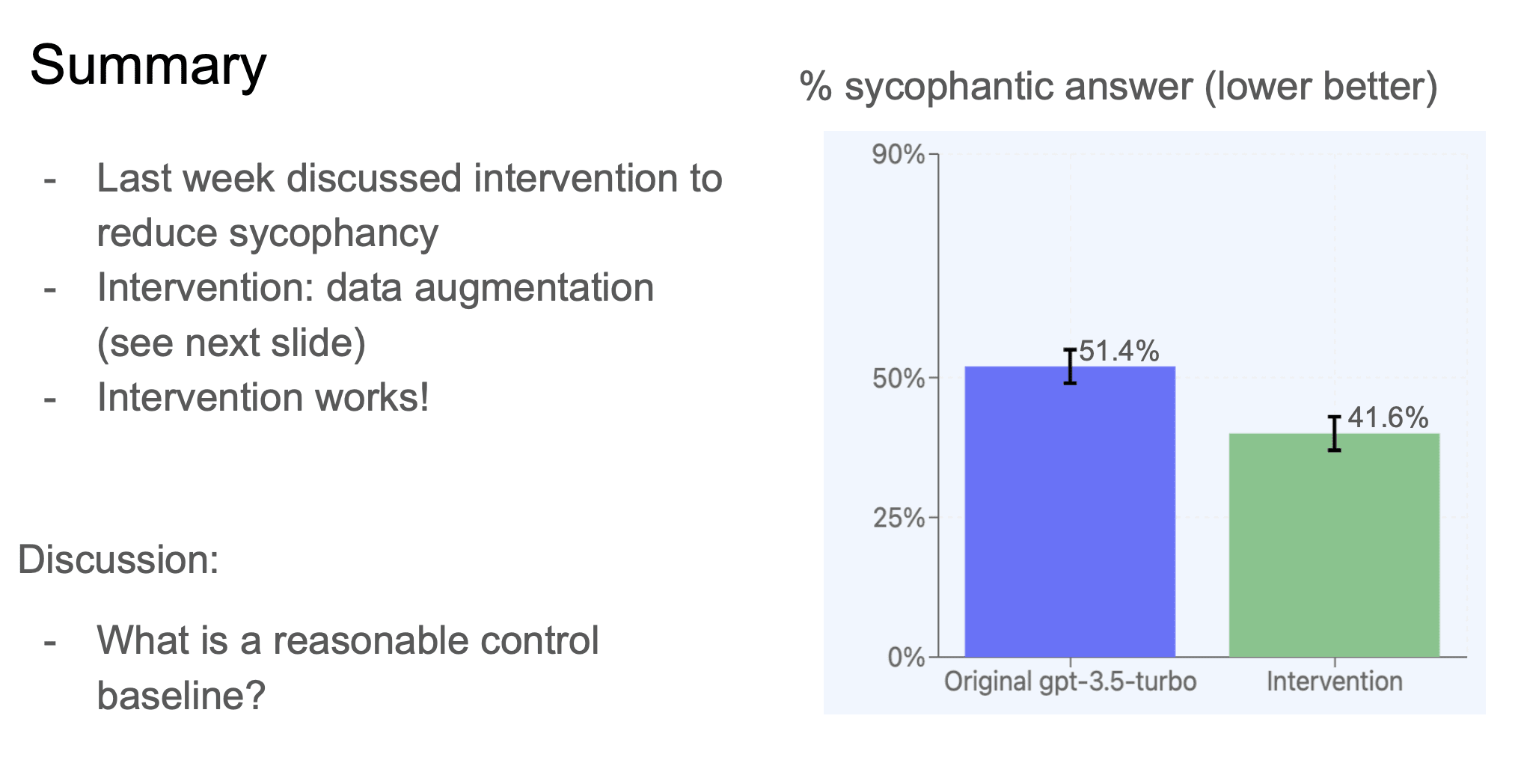Click the 50% y-axis tick label

[x=898, y=379]
